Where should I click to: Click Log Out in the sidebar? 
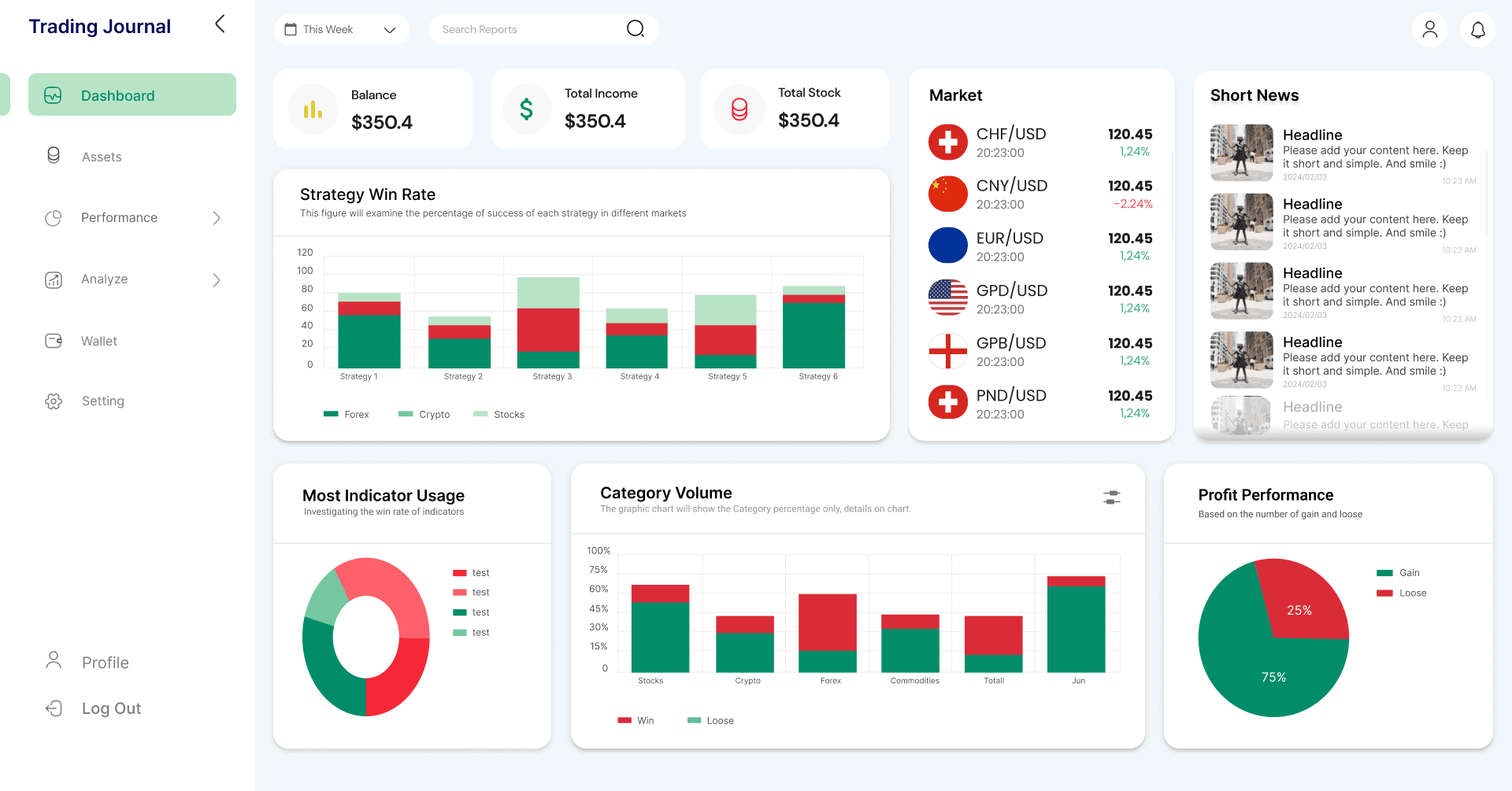(x=110, y=708)
